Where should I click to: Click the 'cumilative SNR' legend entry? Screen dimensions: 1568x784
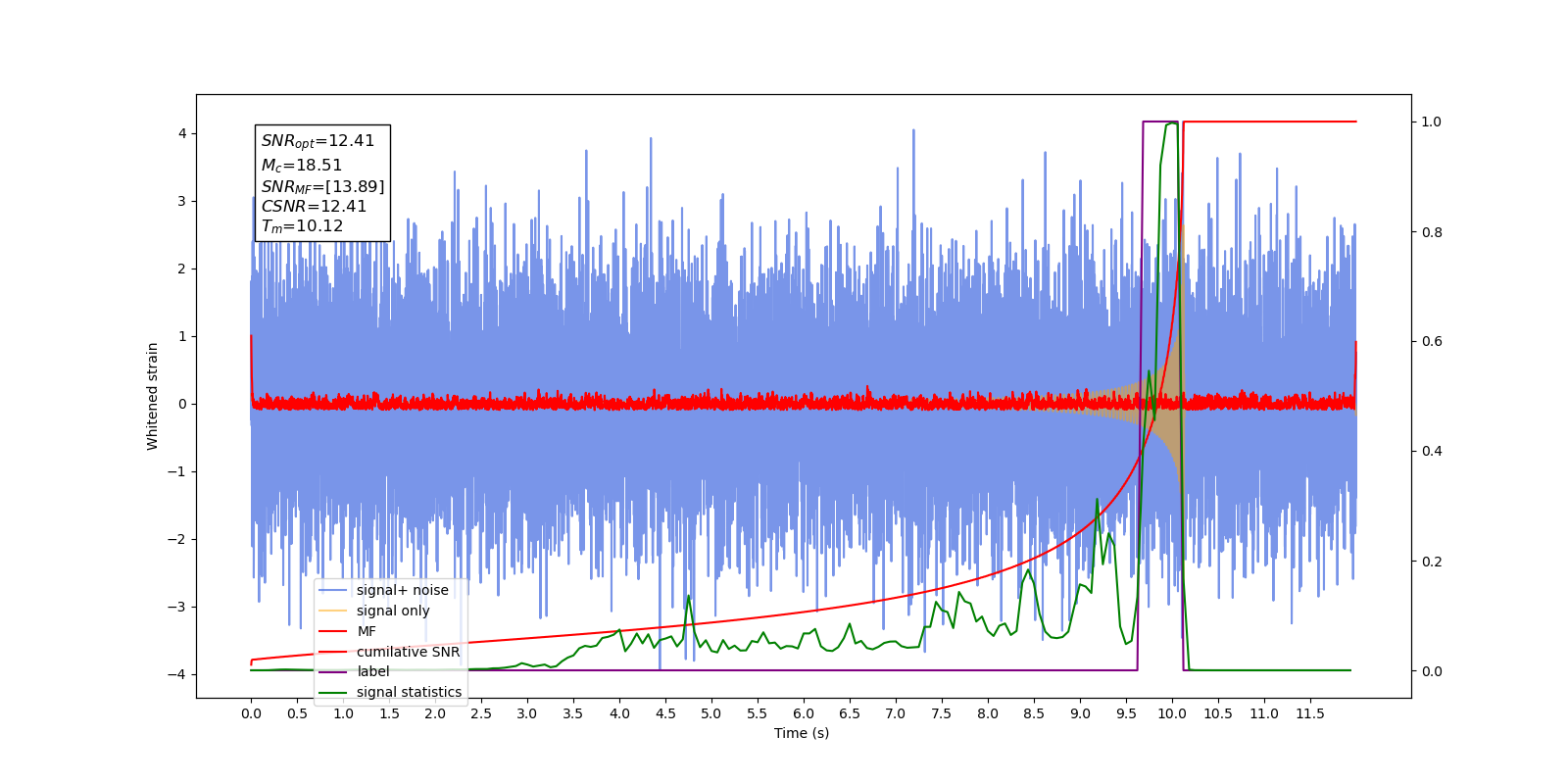click(x=390, y=652)
